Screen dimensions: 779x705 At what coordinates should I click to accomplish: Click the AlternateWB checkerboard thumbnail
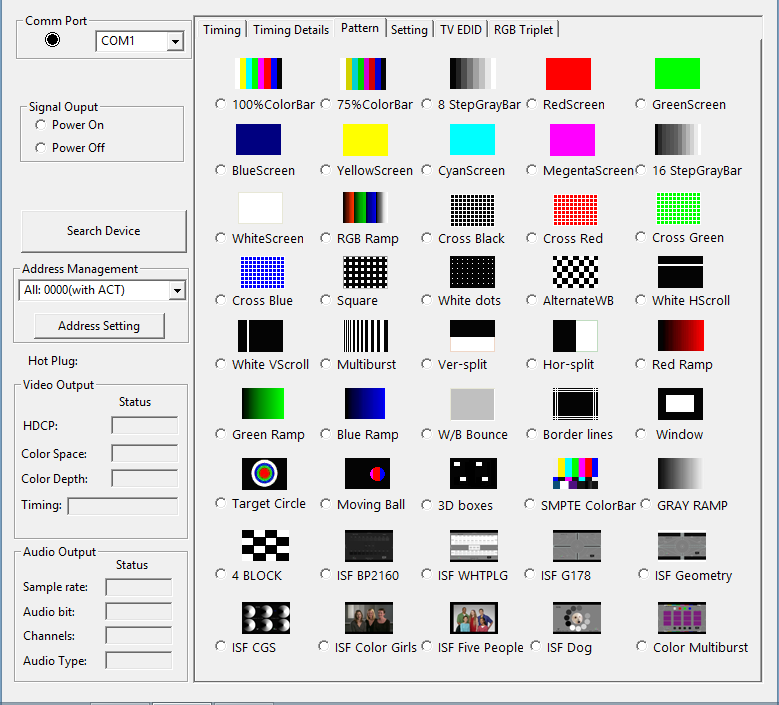(x=575, y=271)
